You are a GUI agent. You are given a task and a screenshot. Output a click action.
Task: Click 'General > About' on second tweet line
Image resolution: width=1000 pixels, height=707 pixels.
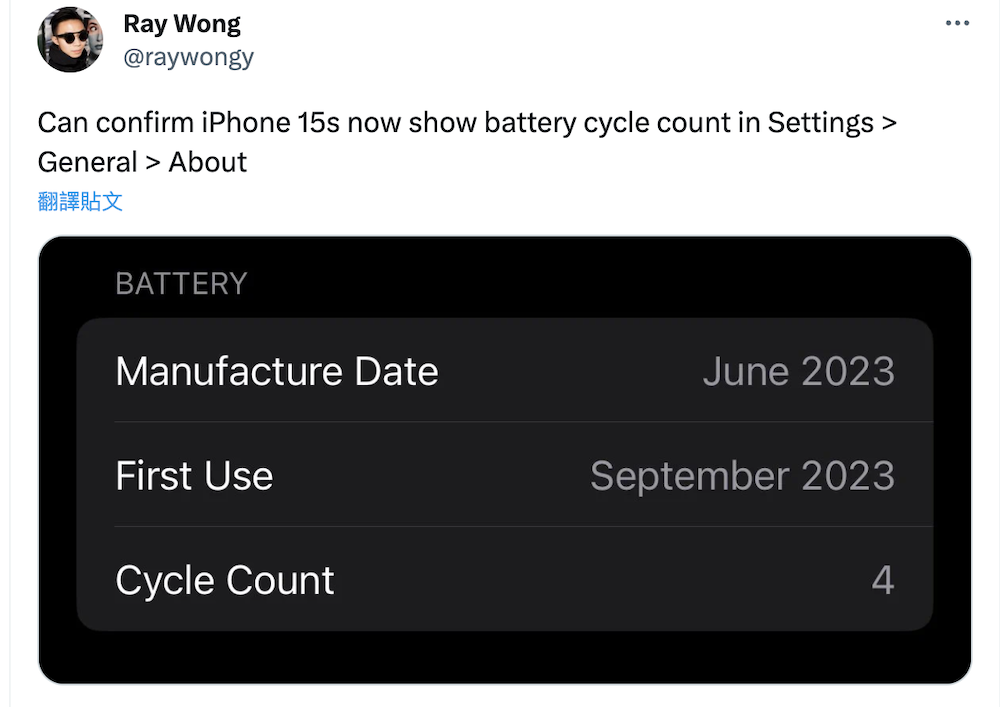(x=142, y=162)
